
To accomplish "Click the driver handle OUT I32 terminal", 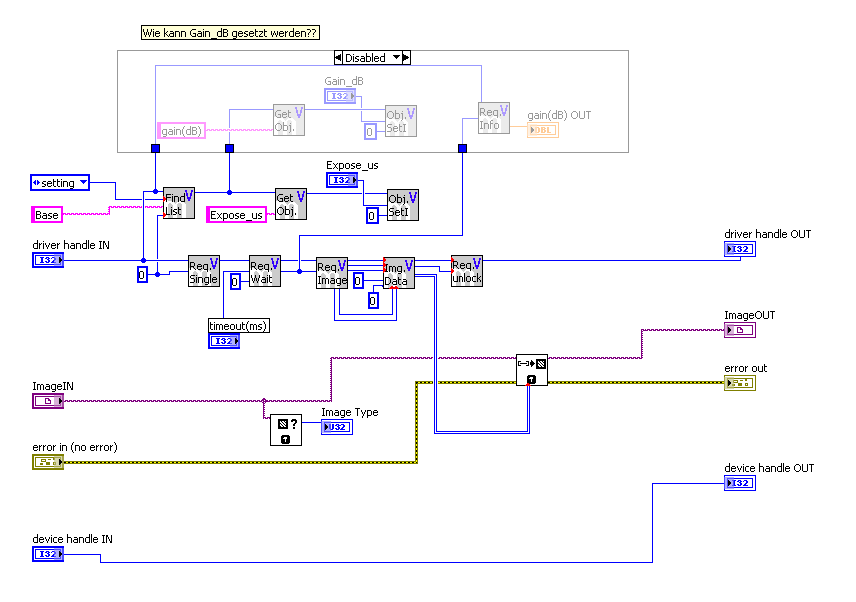I will pos(740,249).
